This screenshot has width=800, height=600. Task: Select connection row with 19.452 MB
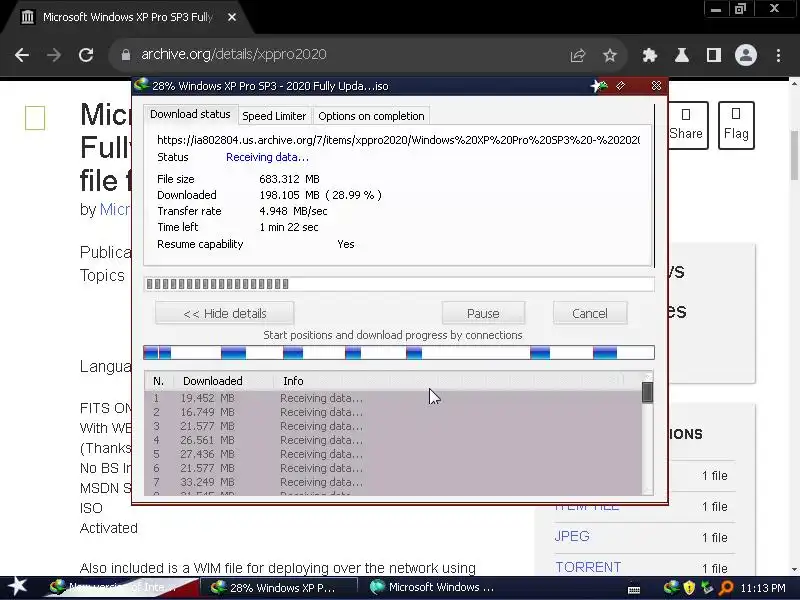[x=393, y=398]
